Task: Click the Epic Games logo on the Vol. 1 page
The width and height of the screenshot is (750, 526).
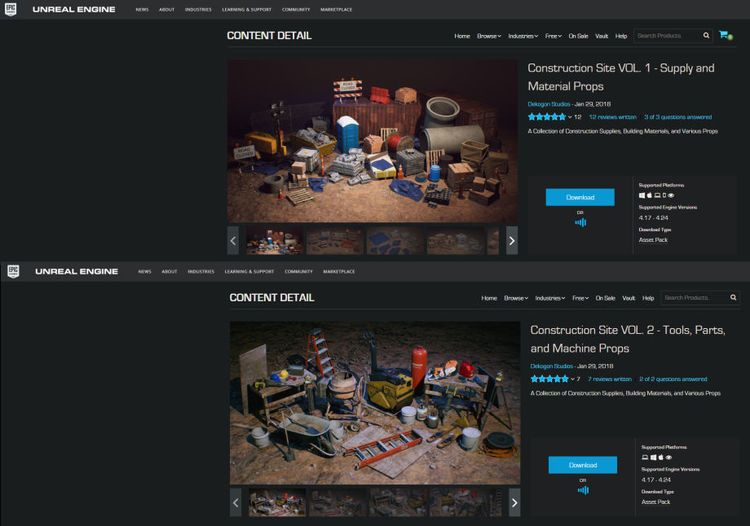Action: (11, 9)
